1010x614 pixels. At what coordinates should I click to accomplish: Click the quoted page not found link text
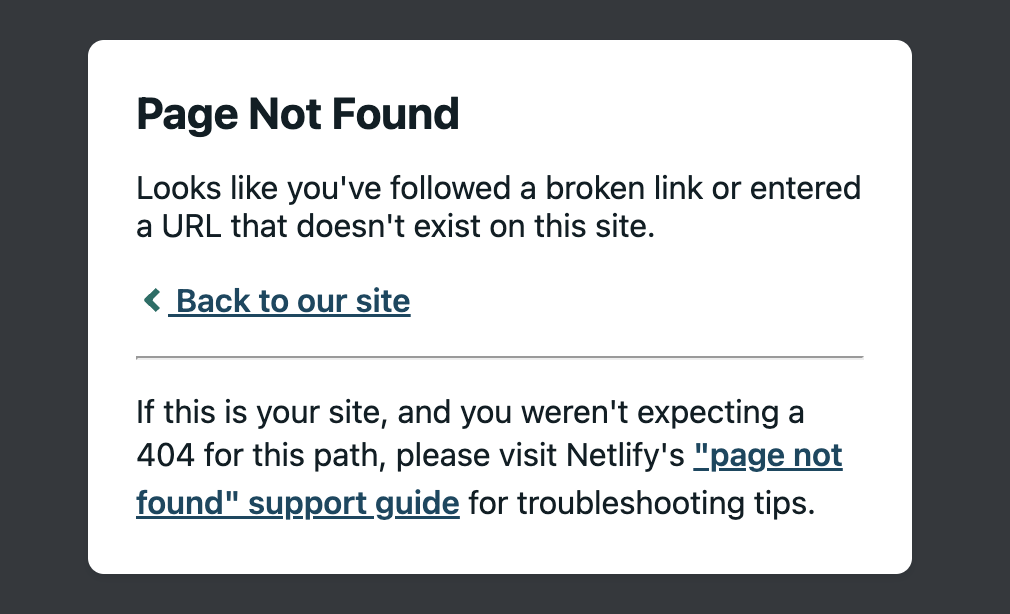click(x=768, y=455)
